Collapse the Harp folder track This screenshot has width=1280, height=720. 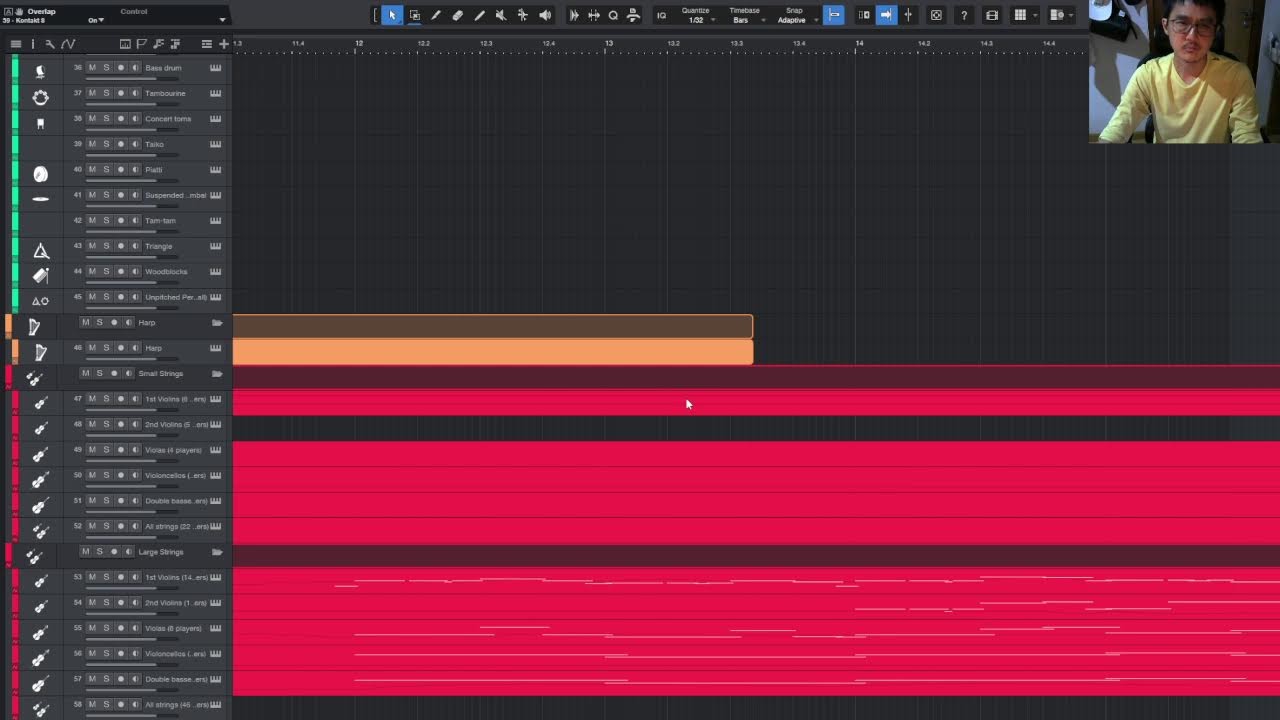coord(217,323)
